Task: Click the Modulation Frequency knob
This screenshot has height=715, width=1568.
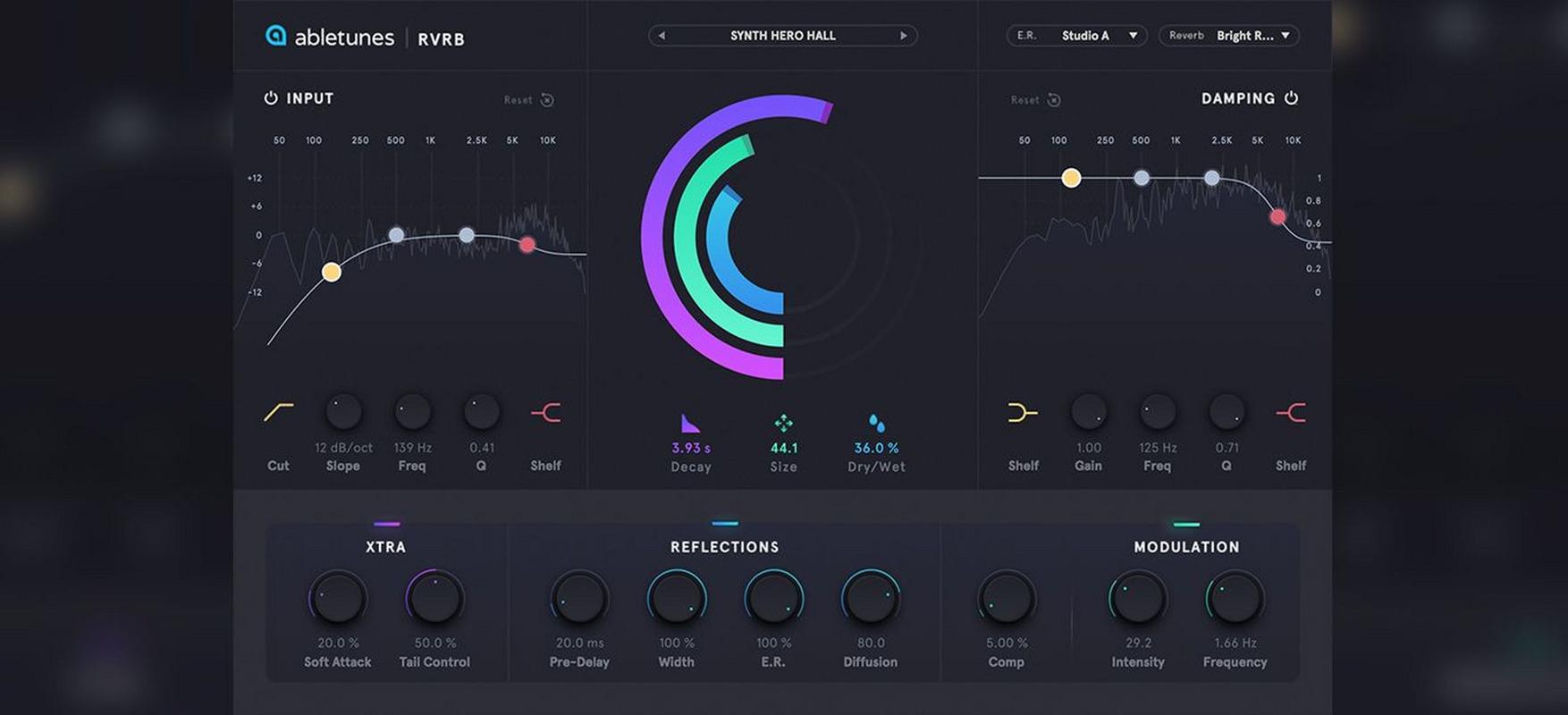Action: tap(1235, 598)
